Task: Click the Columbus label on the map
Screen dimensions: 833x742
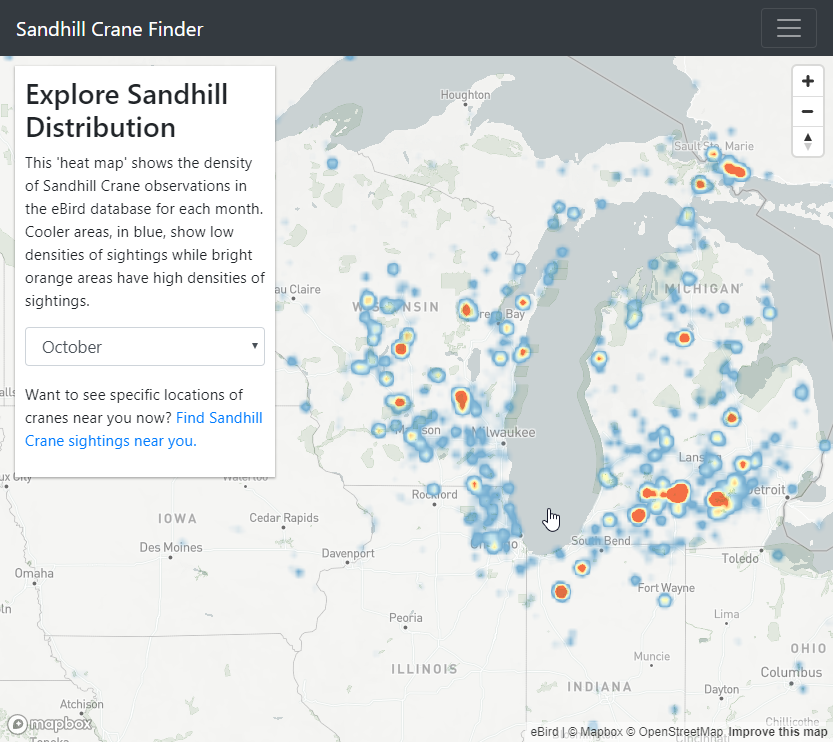Action: point(790,672)
